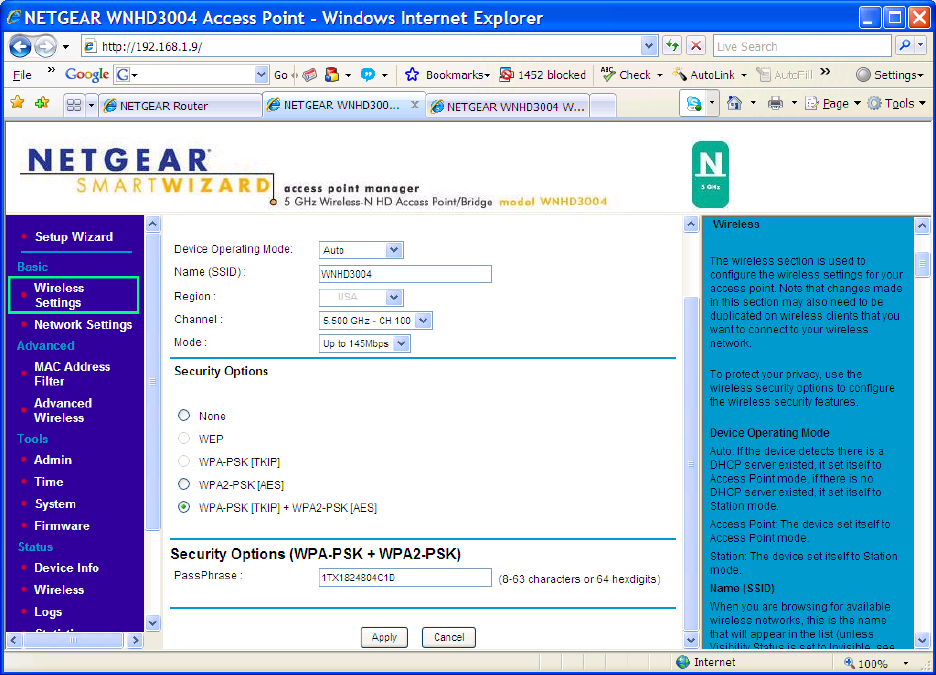Viewport: 936px width, 675px height.
Task: Click the Internet zone globe icon
Action: [x=683, y=662]
